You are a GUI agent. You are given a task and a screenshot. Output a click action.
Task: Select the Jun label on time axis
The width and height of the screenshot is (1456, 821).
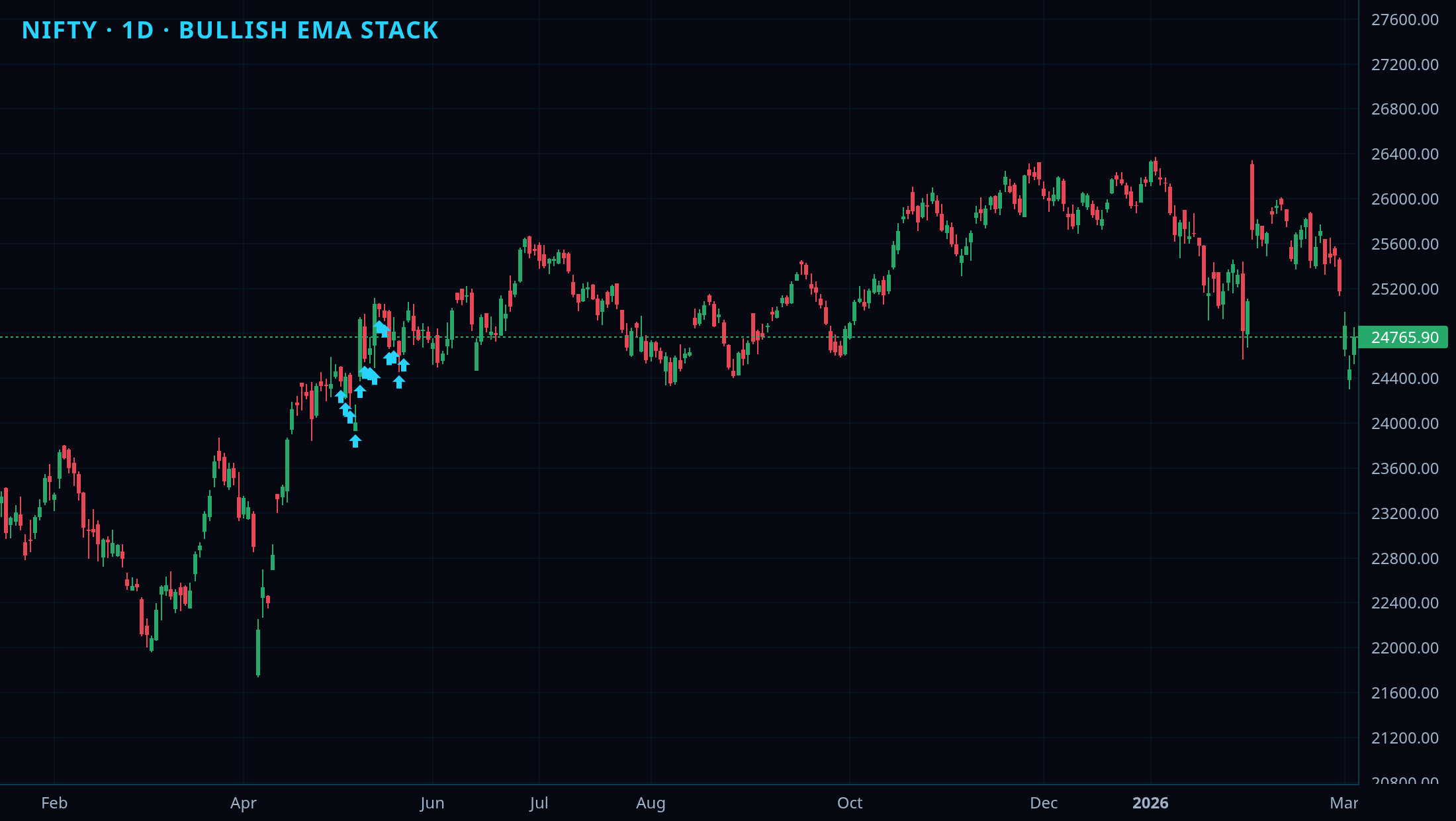tap(432, 803)
